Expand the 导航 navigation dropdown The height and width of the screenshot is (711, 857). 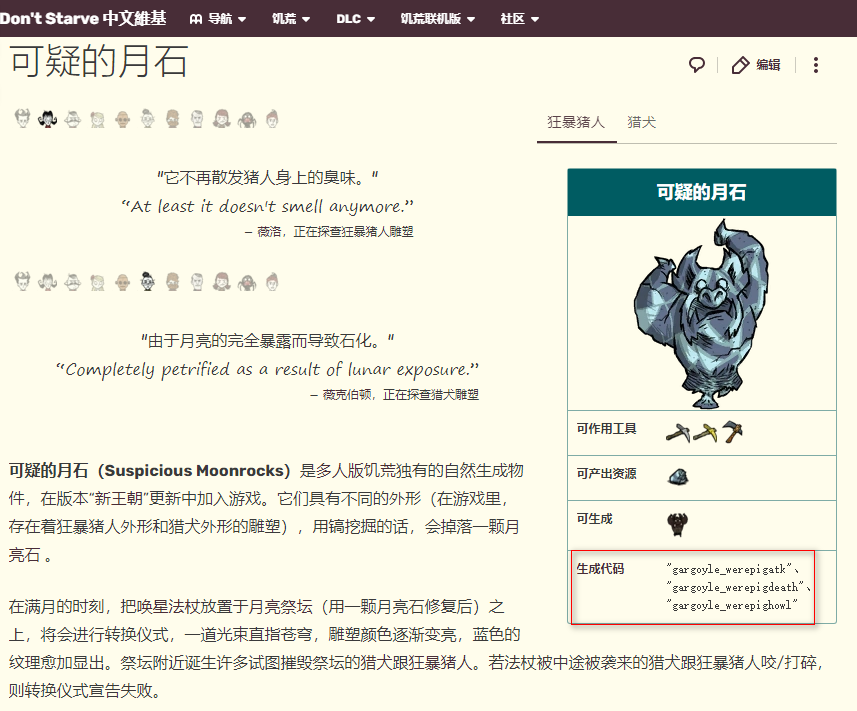coord(218,19)
